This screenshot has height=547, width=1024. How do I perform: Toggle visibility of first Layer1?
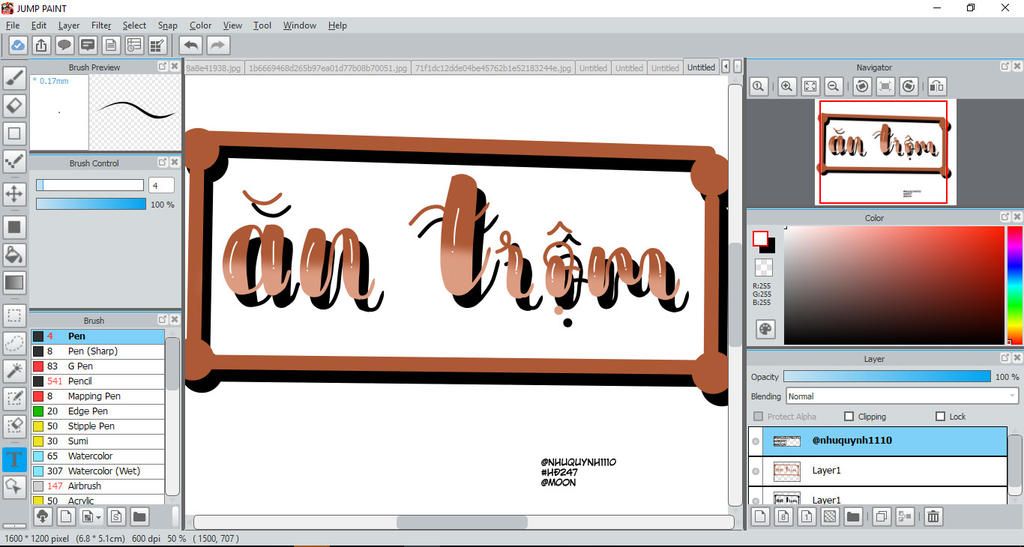(756, 471)
